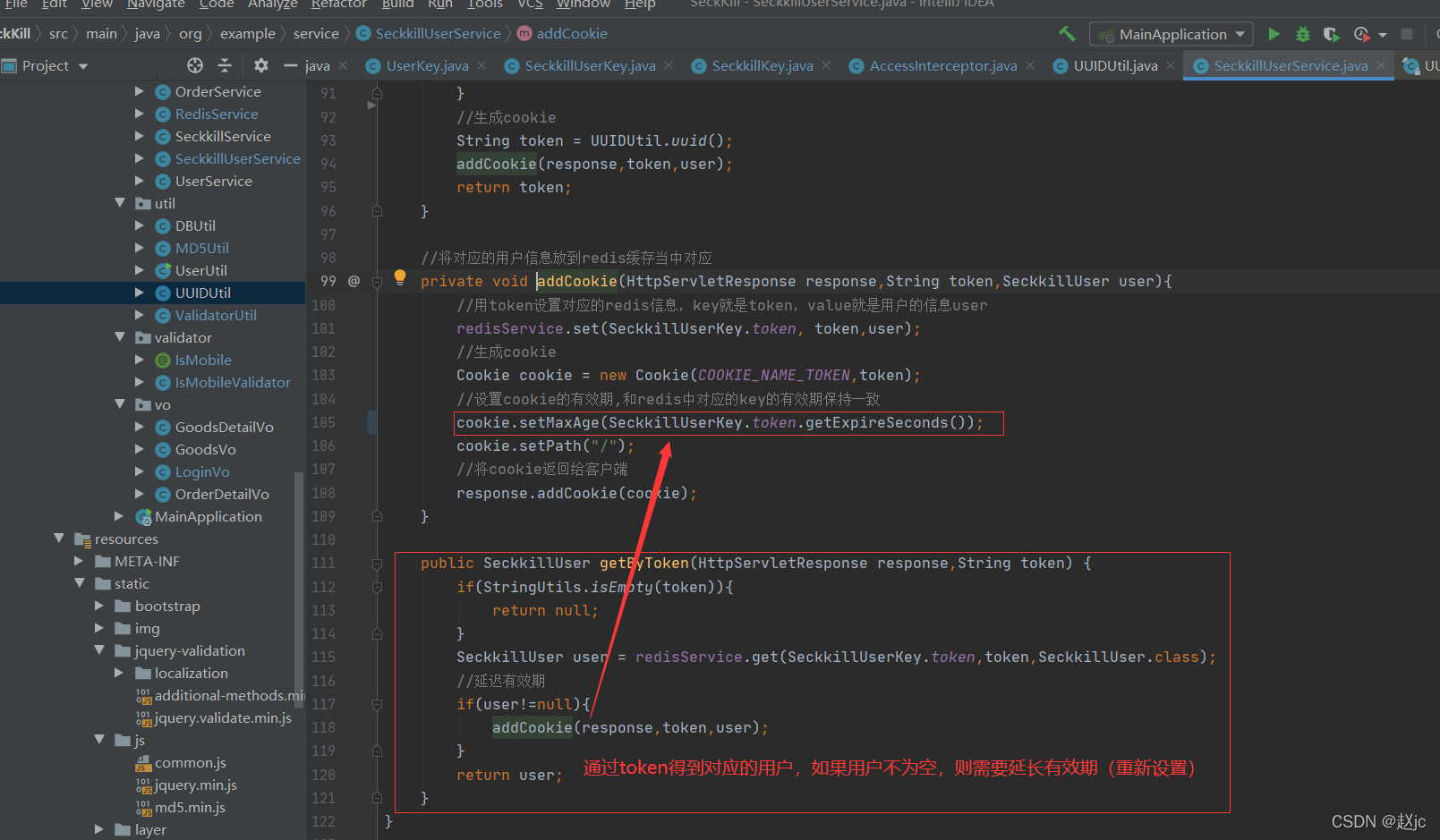1440x840 pixels.
Task: Run MainApplication with the green play icon
Action: tap(1274, 34)
